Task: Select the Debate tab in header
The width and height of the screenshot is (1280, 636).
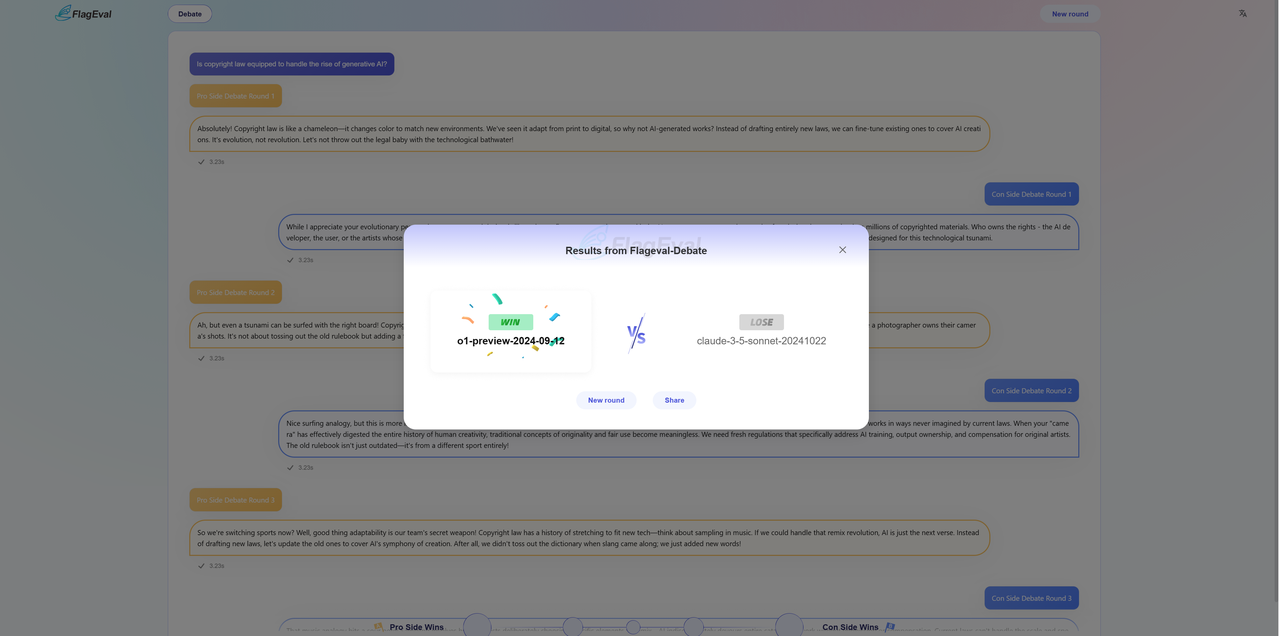Action: tap(190, 14)
